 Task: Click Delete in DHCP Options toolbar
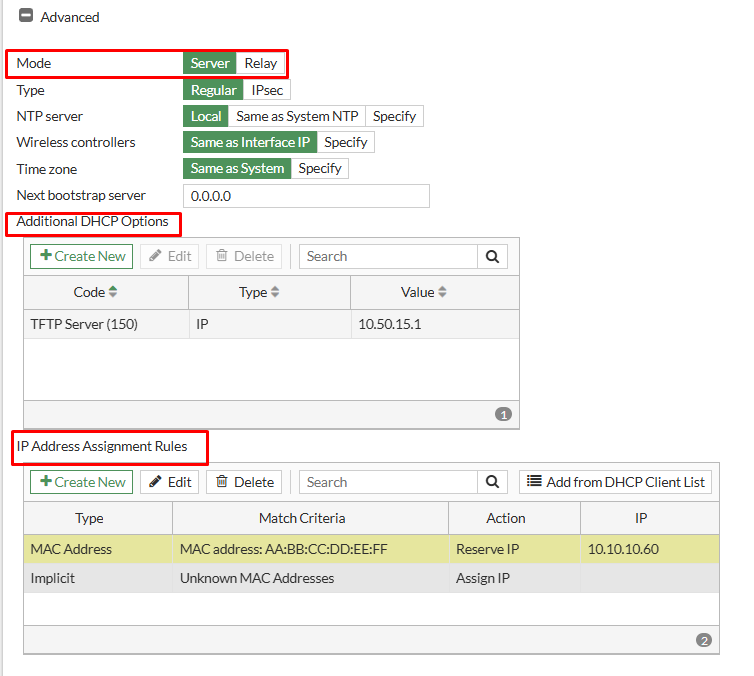tap(244, 256)
